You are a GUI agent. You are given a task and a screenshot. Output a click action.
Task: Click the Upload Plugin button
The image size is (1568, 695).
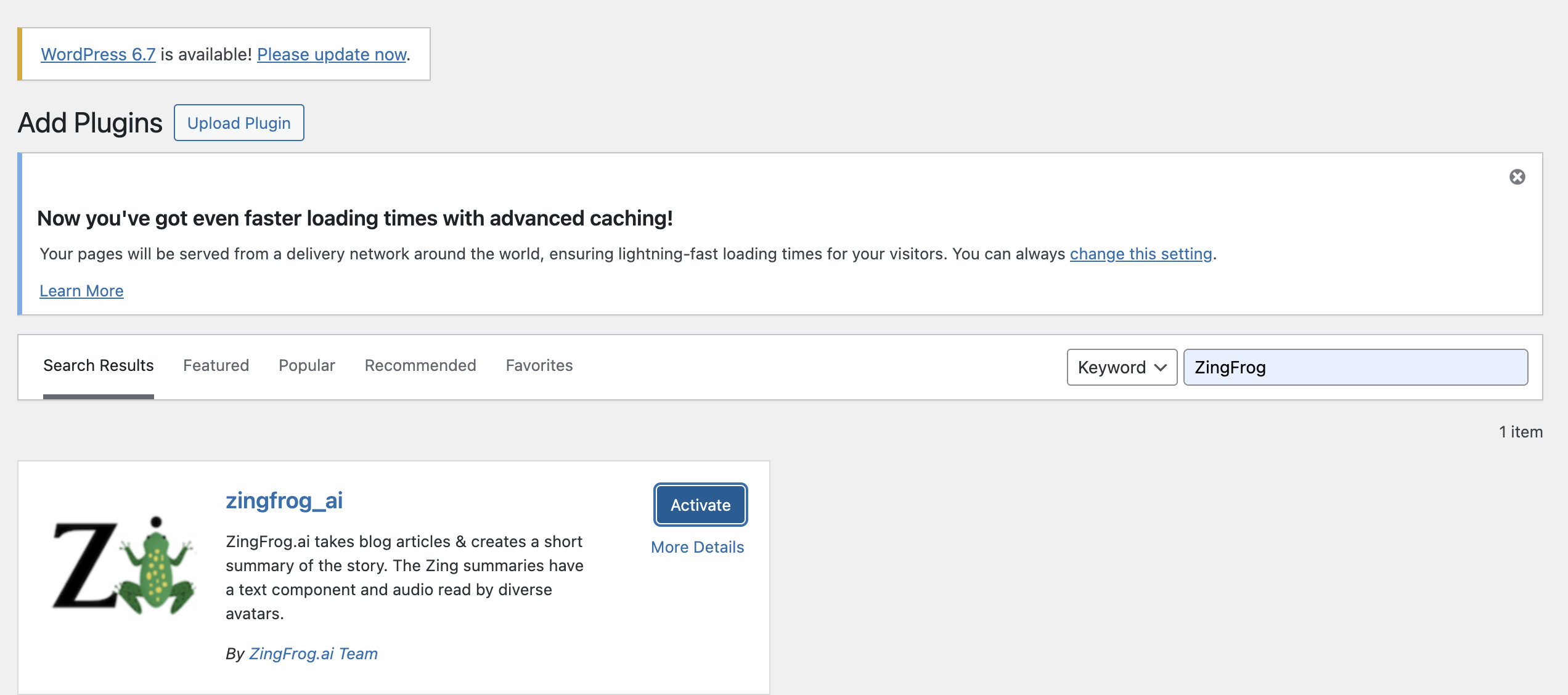[239, 123]
